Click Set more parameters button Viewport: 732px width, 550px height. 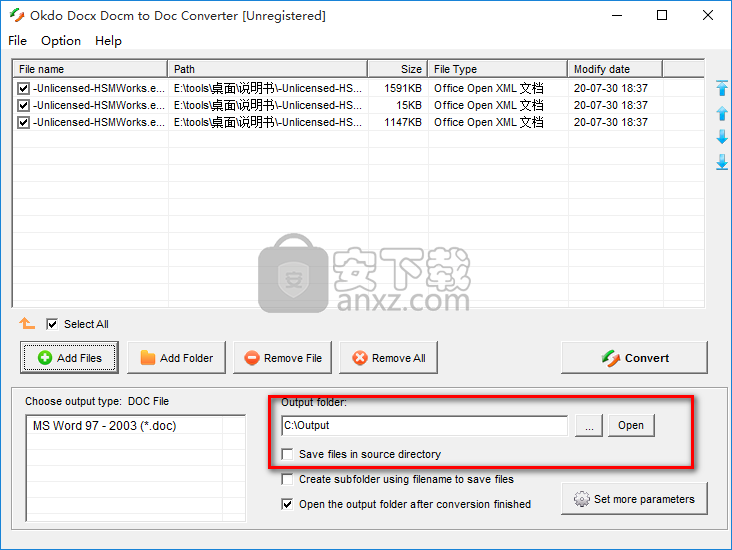click(634, 499)
